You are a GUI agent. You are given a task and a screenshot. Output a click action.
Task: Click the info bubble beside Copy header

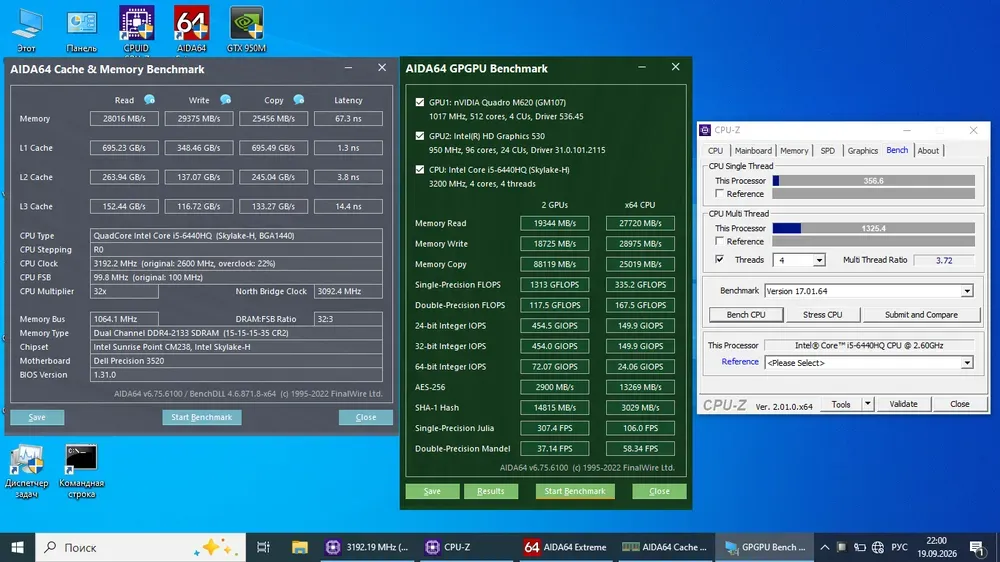(298, 100)
